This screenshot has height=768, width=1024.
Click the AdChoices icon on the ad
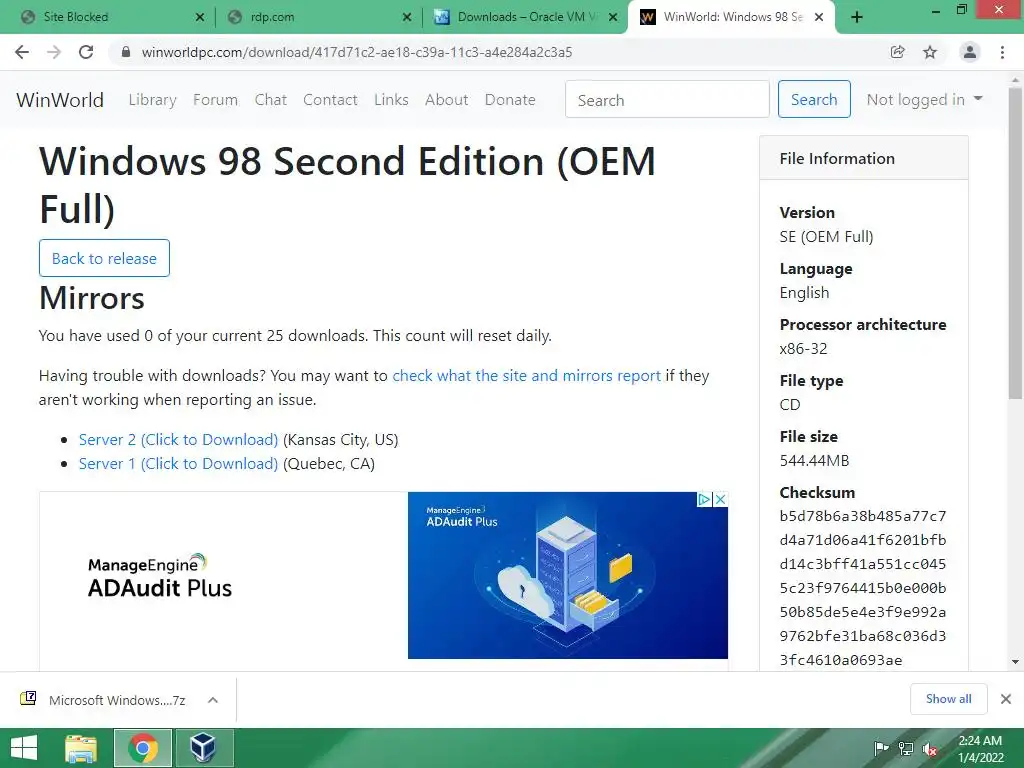[x=704, y=500]
